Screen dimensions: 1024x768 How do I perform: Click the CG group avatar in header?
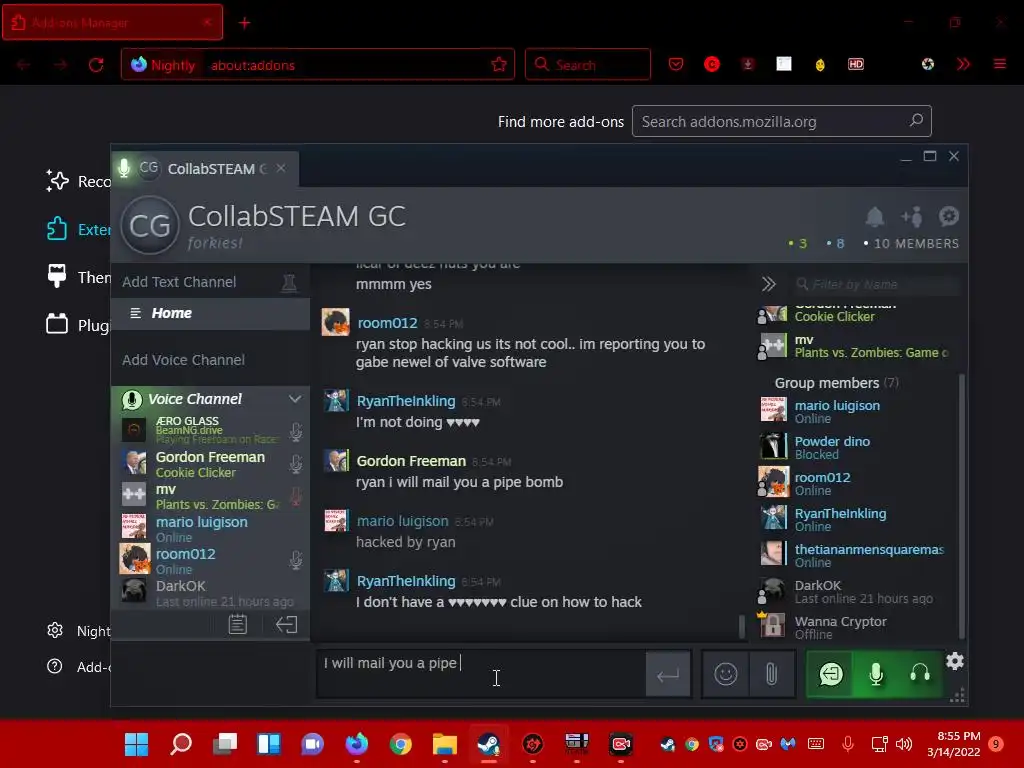tap(150, 225)
